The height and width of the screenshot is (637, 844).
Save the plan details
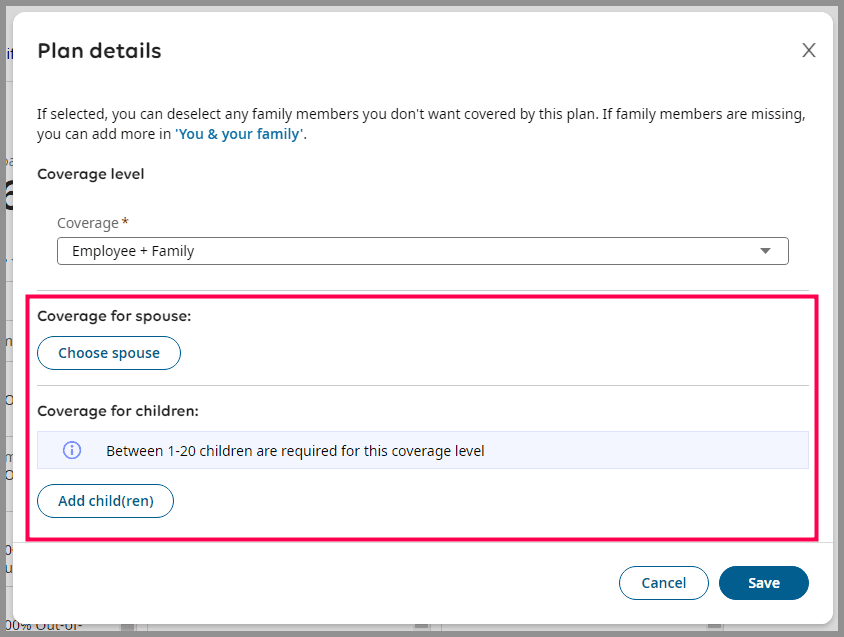[x=763, y=583]
